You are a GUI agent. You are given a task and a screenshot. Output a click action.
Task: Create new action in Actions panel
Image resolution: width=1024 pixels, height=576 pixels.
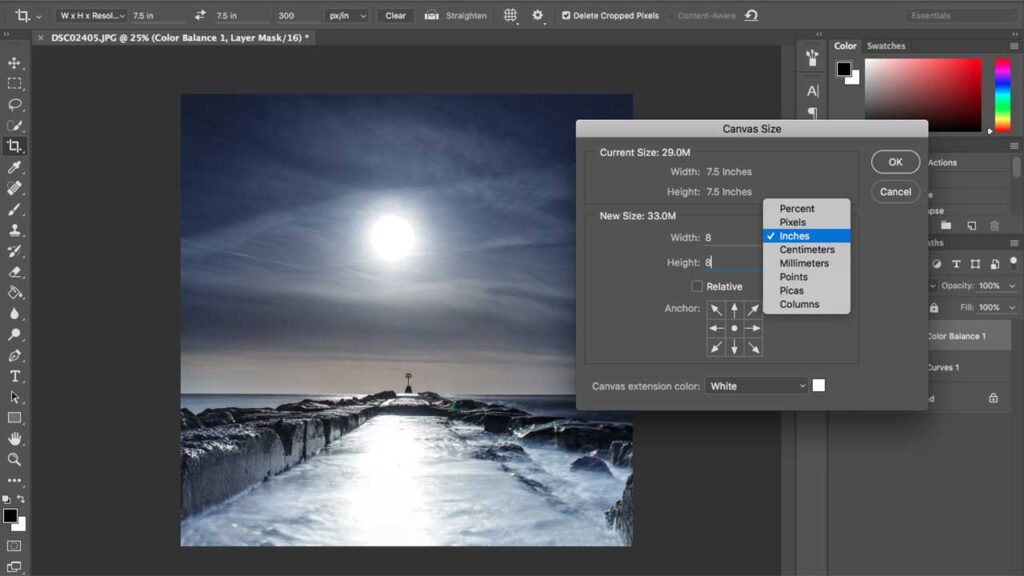coord(972,226)
